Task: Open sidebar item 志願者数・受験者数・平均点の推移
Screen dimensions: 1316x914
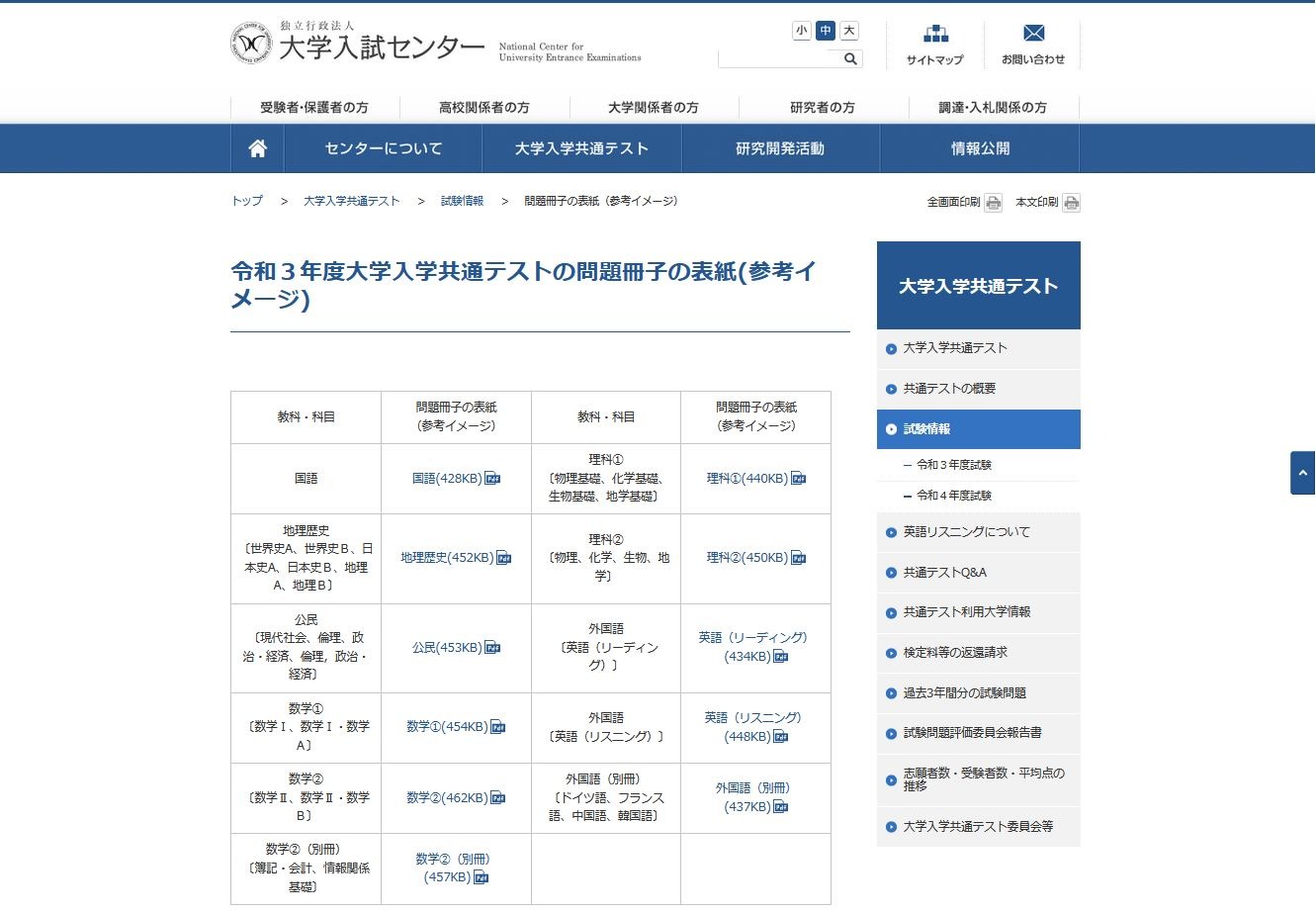Action: click(979, 779)
